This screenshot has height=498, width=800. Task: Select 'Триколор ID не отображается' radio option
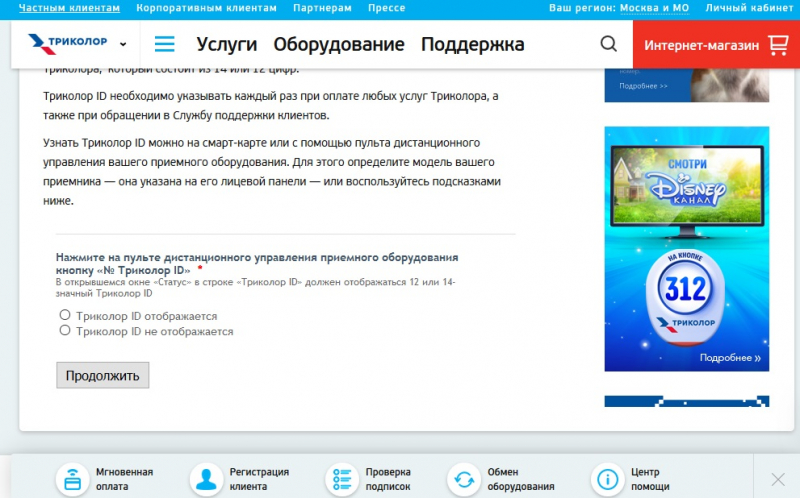click(65, 330)
